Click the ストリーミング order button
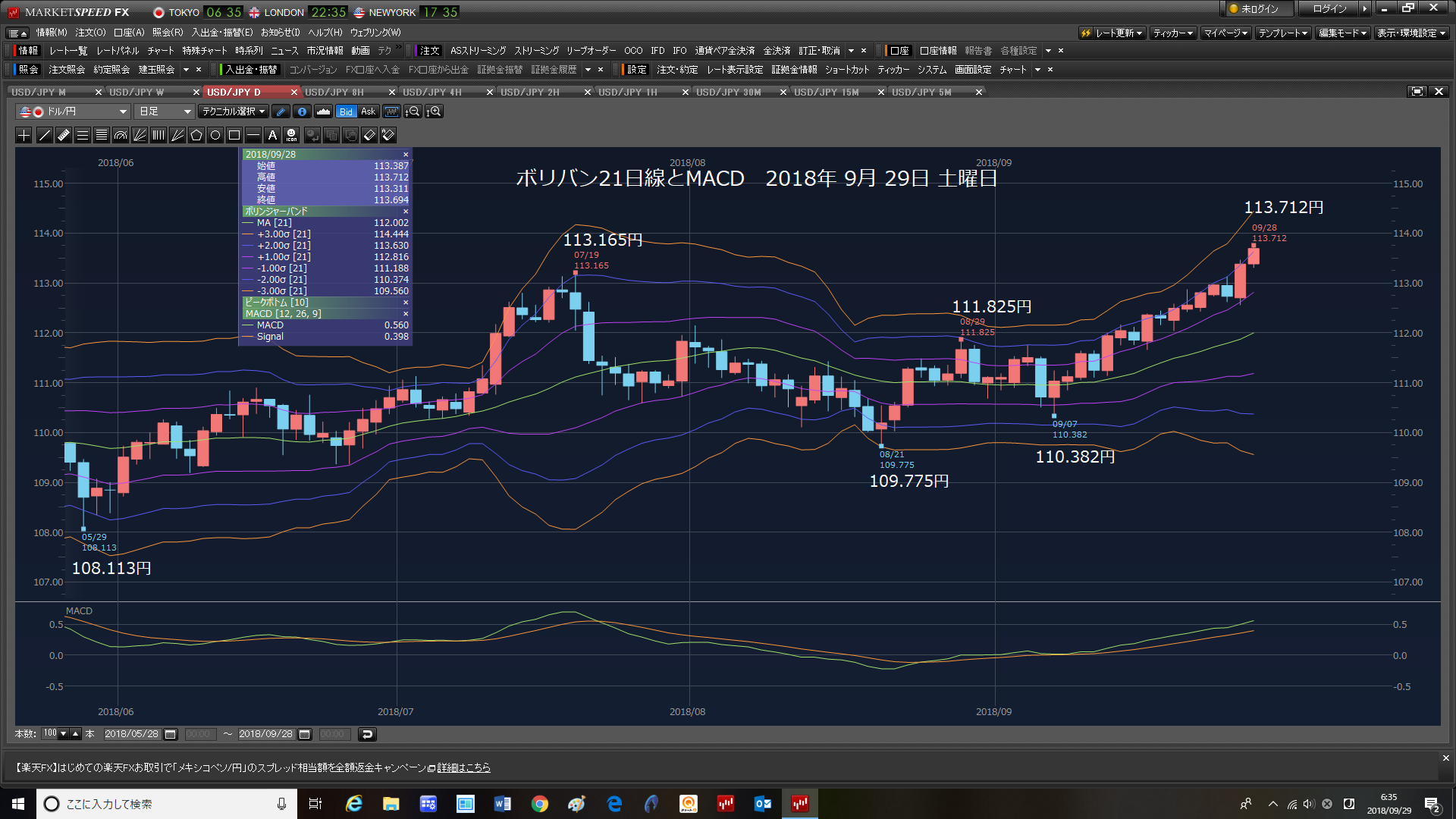 pyautogui.click(x=537, y=51)
